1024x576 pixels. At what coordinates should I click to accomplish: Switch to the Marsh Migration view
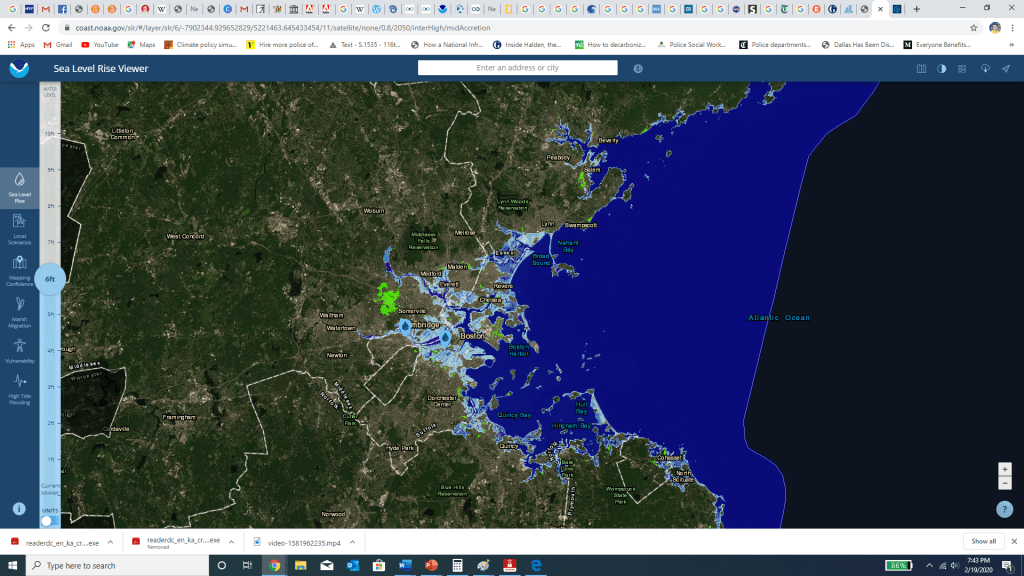19,309
